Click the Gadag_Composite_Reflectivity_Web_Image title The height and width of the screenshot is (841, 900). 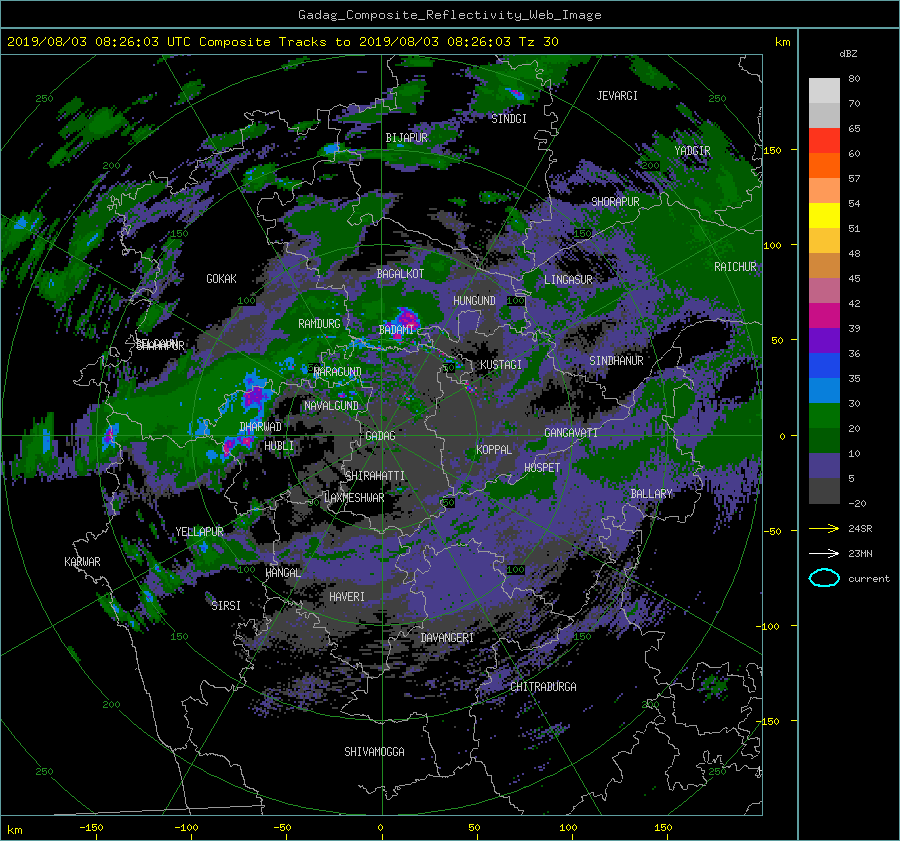(x=449, y=15)
